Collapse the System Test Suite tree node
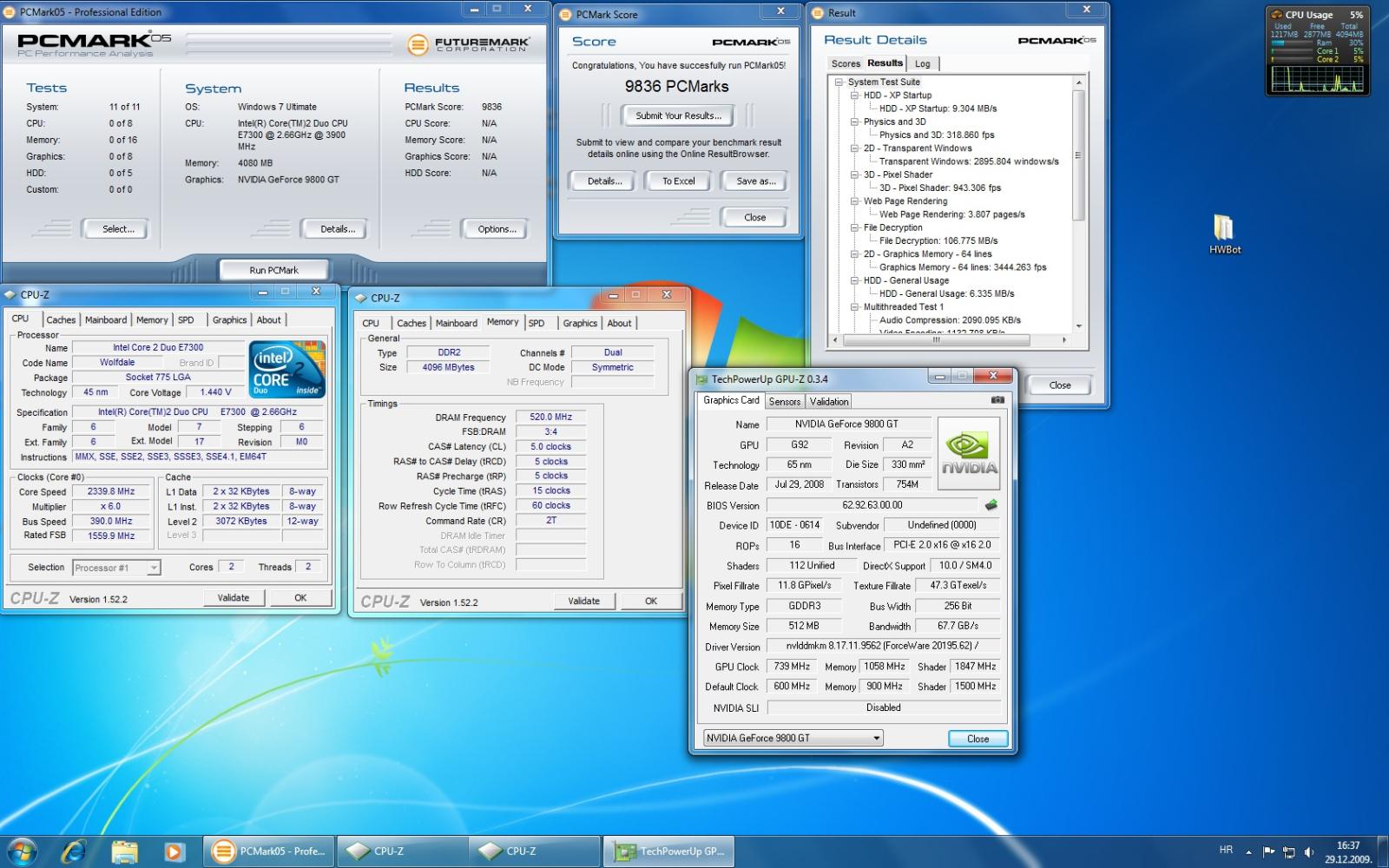Screen dimensions: 1389x868 point(839,82)
